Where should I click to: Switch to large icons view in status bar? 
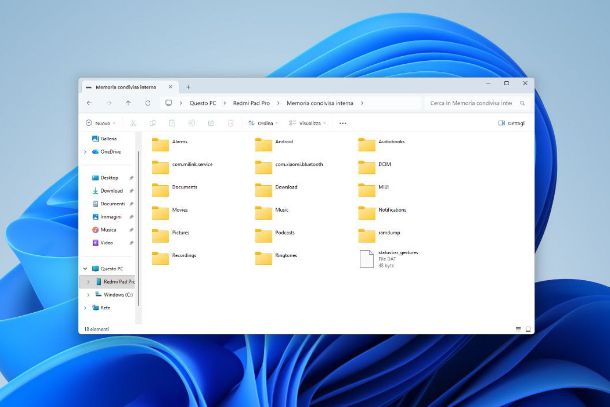coord(528,329)
